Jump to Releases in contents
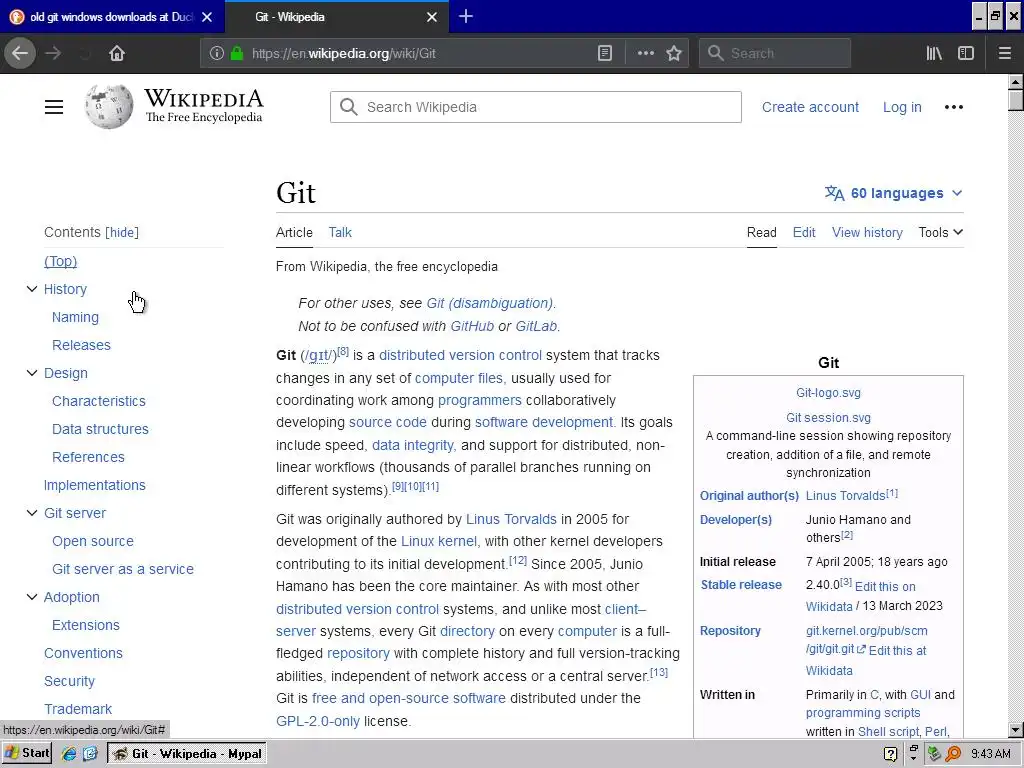Viewport: 1024px width, 768px height. pos(81,345)
